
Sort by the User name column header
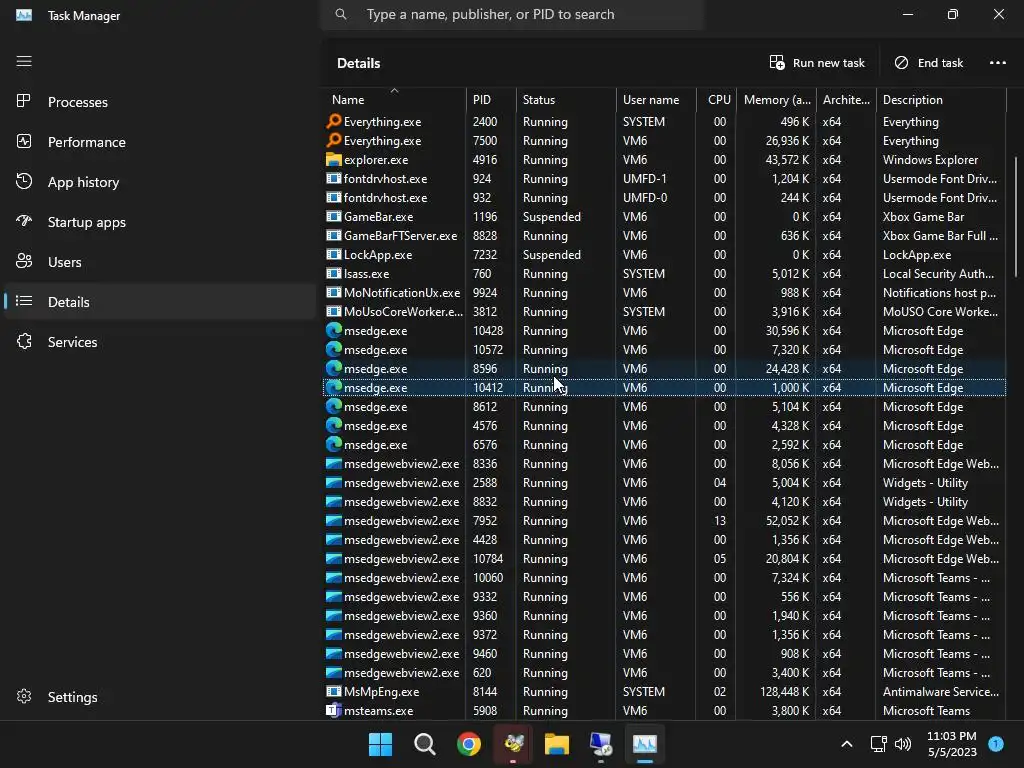(656, 99)
